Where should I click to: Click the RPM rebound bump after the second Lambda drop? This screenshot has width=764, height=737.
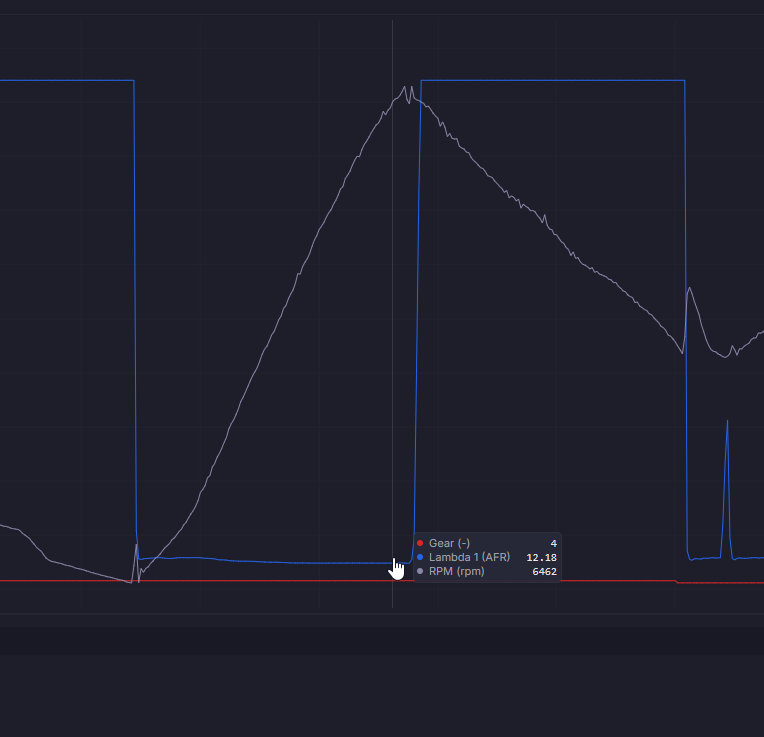(690, 291)
